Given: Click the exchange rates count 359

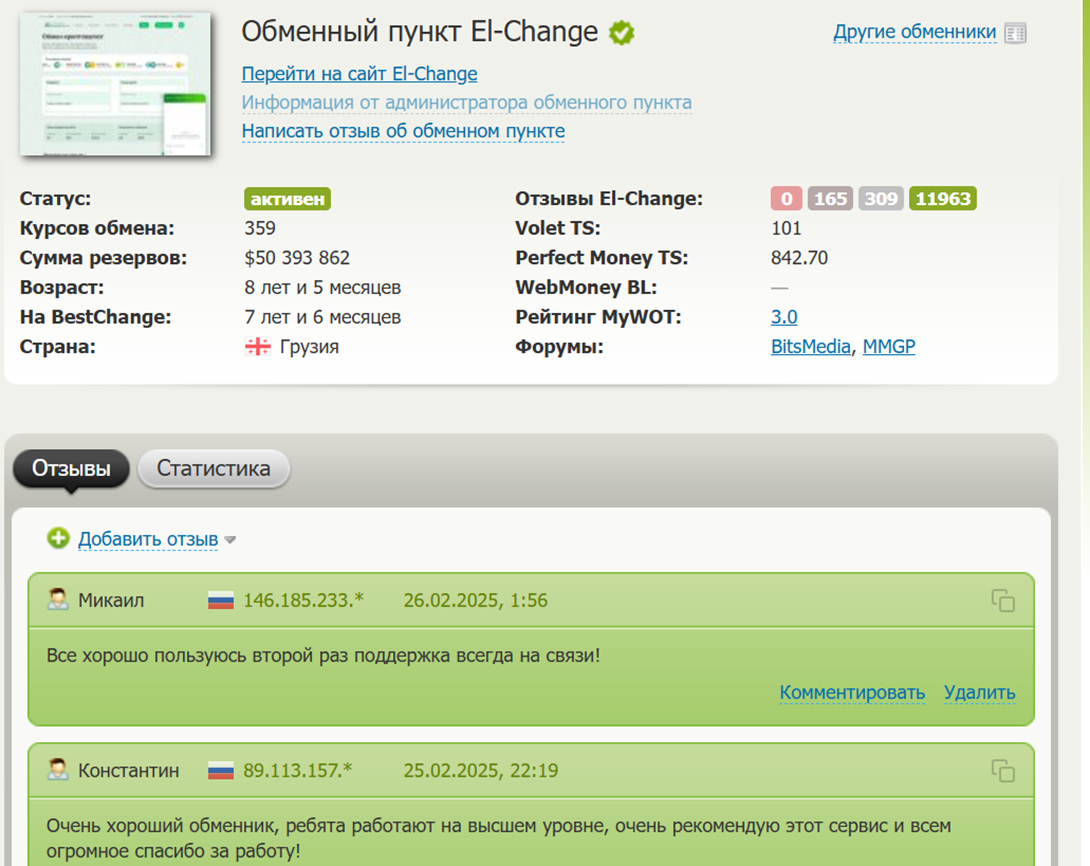Looking at the screenshot, I should 260,228.
